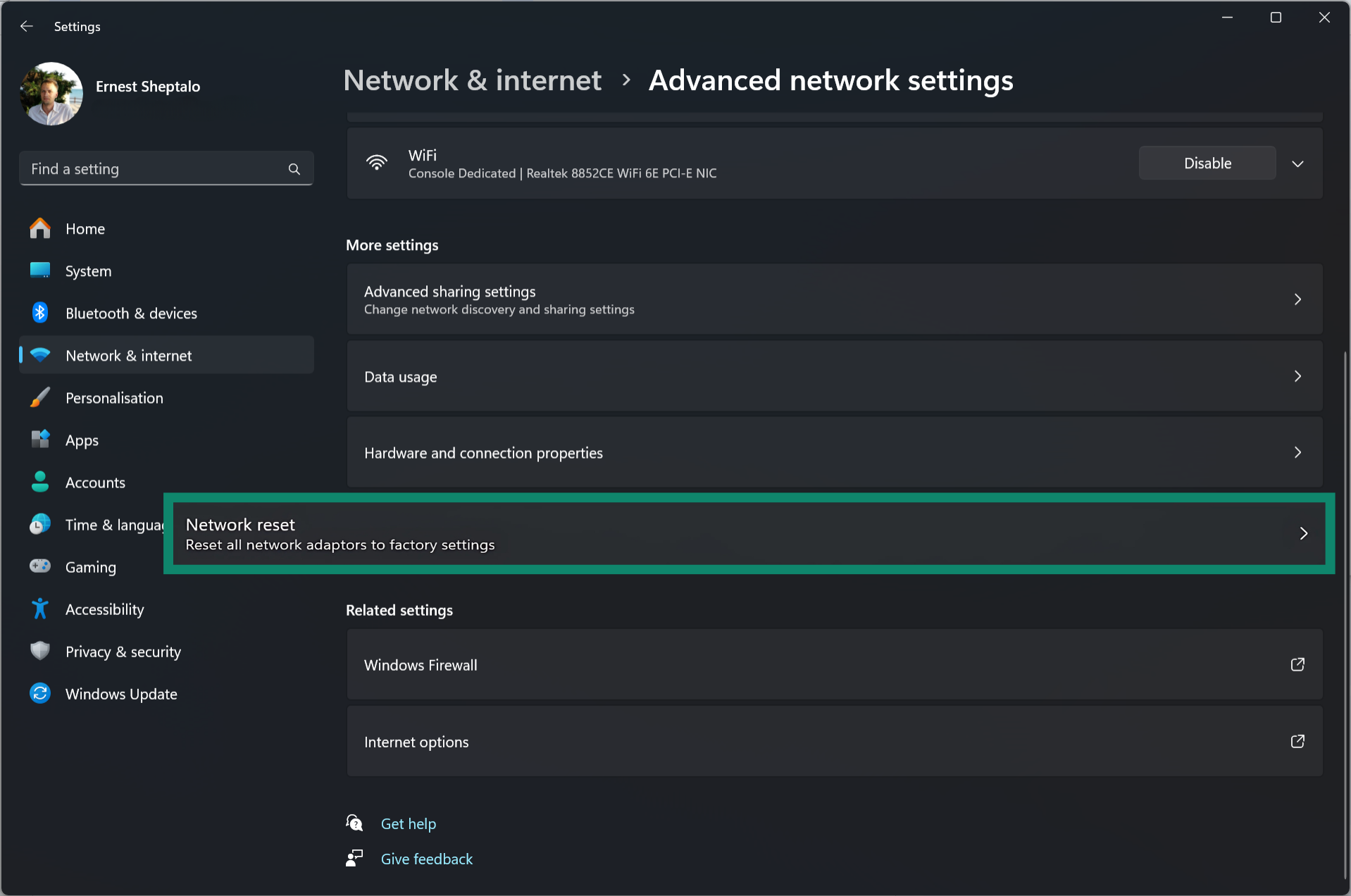Image resolution: width=1351 pixels, height=896 pixels.
Task: Open the System settings icon in sidebar
Action: pos(40,270)
